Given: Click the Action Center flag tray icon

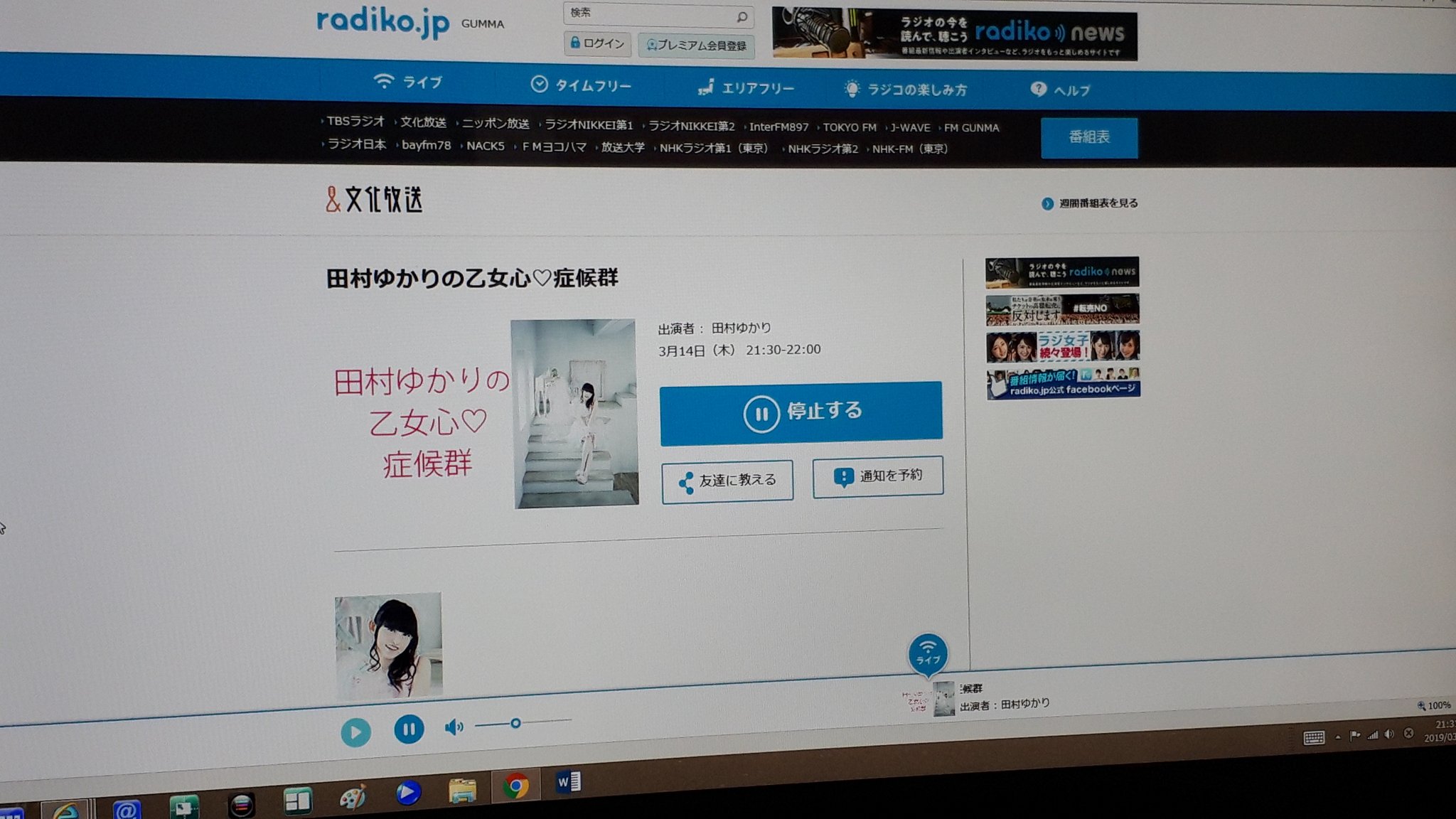Looking at the screenshot, I should tap(1355, 736).
